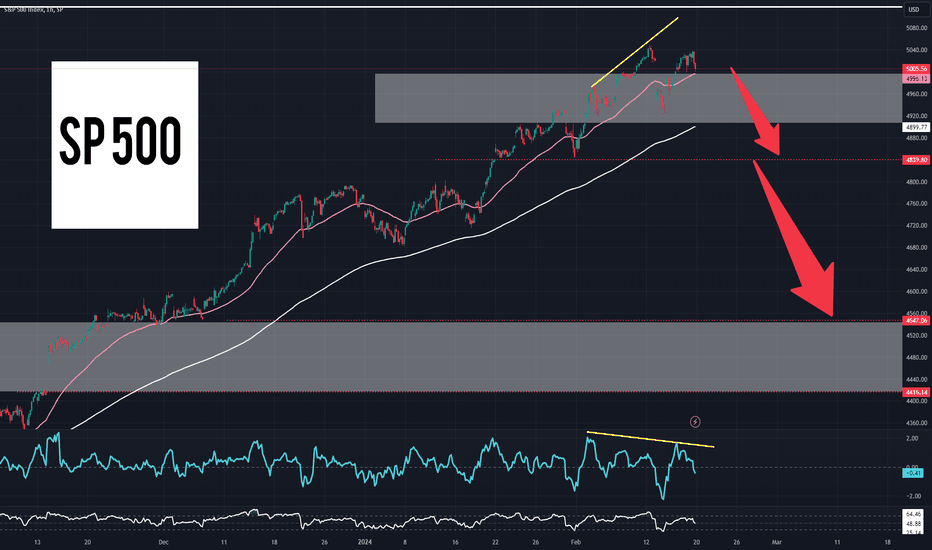Click the 4720.00 price scale tick

(x=917, y=225)
